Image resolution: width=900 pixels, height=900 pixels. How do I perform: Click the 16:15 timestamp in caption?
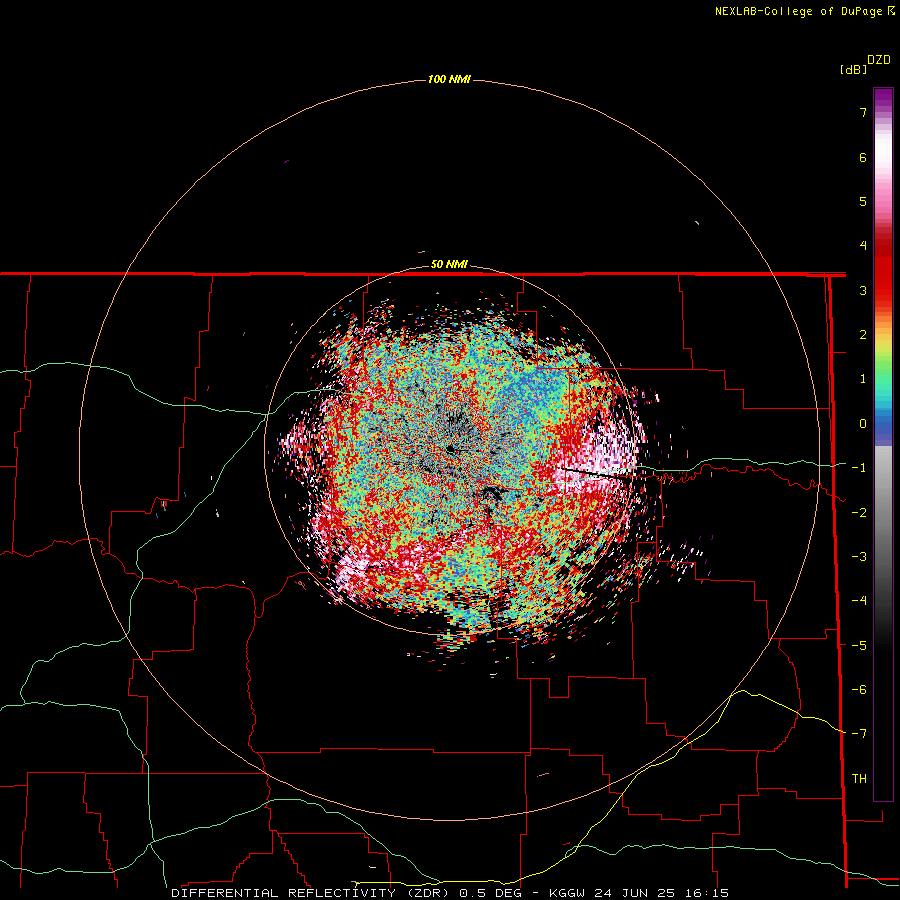pyautogui.click(x=707, y=893)
